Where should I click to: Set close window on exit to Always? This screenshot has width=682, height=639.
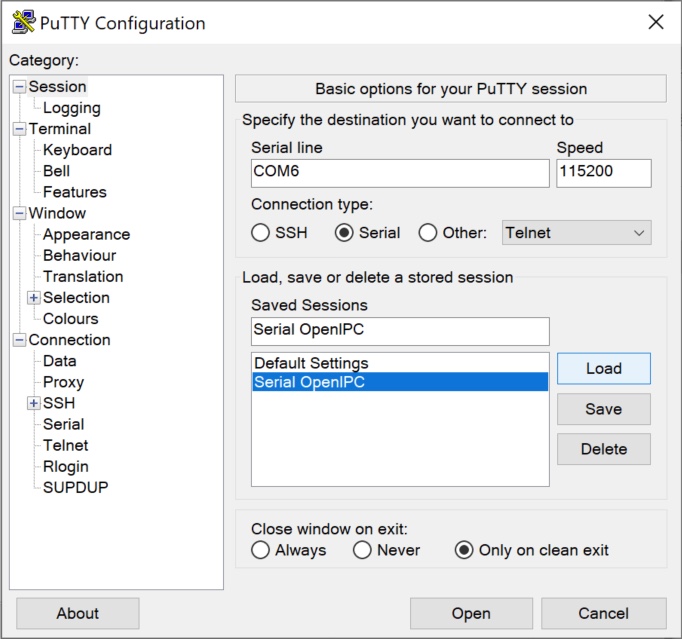pyautogui.click(x=261, y=550)
